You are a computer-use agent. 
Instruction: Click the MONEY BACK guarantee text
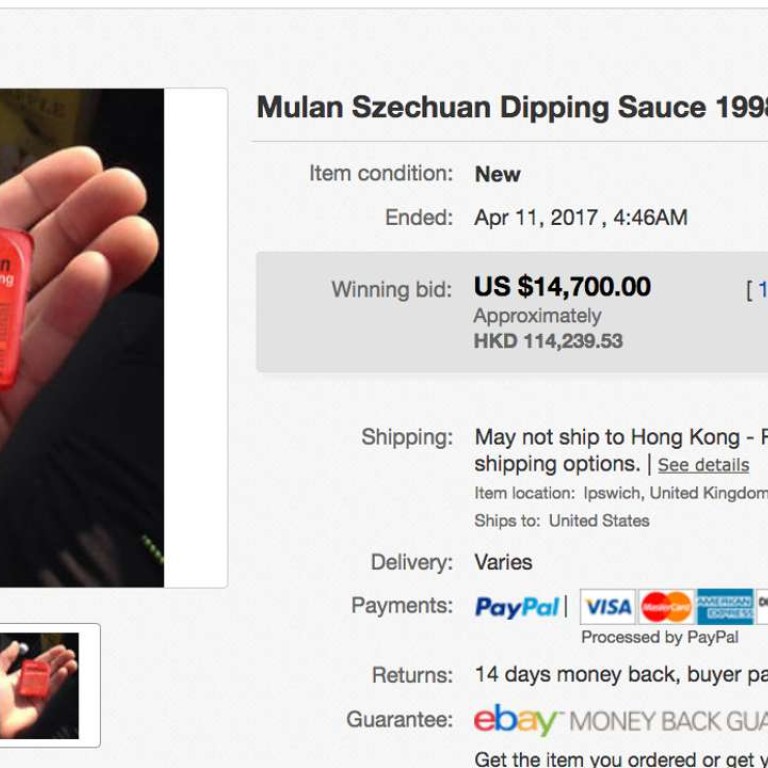click(x=668, y=721)
